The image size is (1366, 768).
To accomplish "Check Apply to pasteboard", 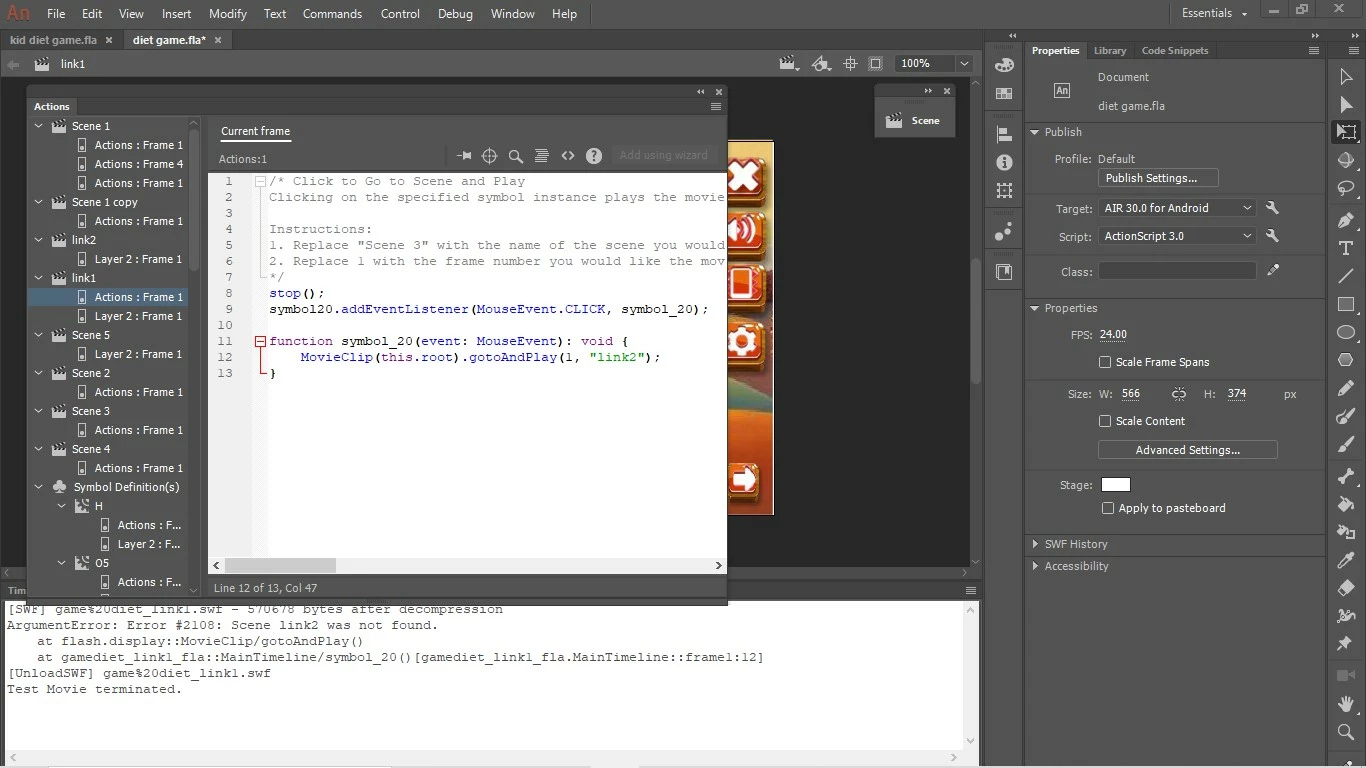I will 1107,508.
